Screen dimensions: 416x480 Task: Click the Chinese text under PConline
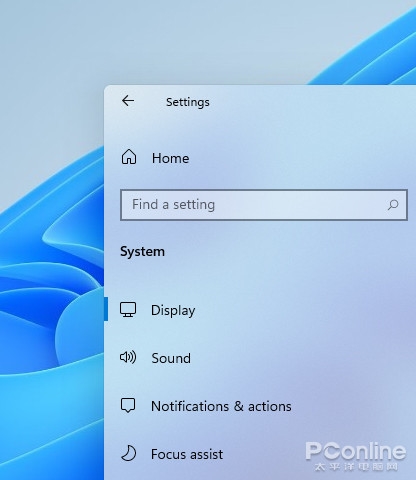pyautogui.click(x=356, y=466)
